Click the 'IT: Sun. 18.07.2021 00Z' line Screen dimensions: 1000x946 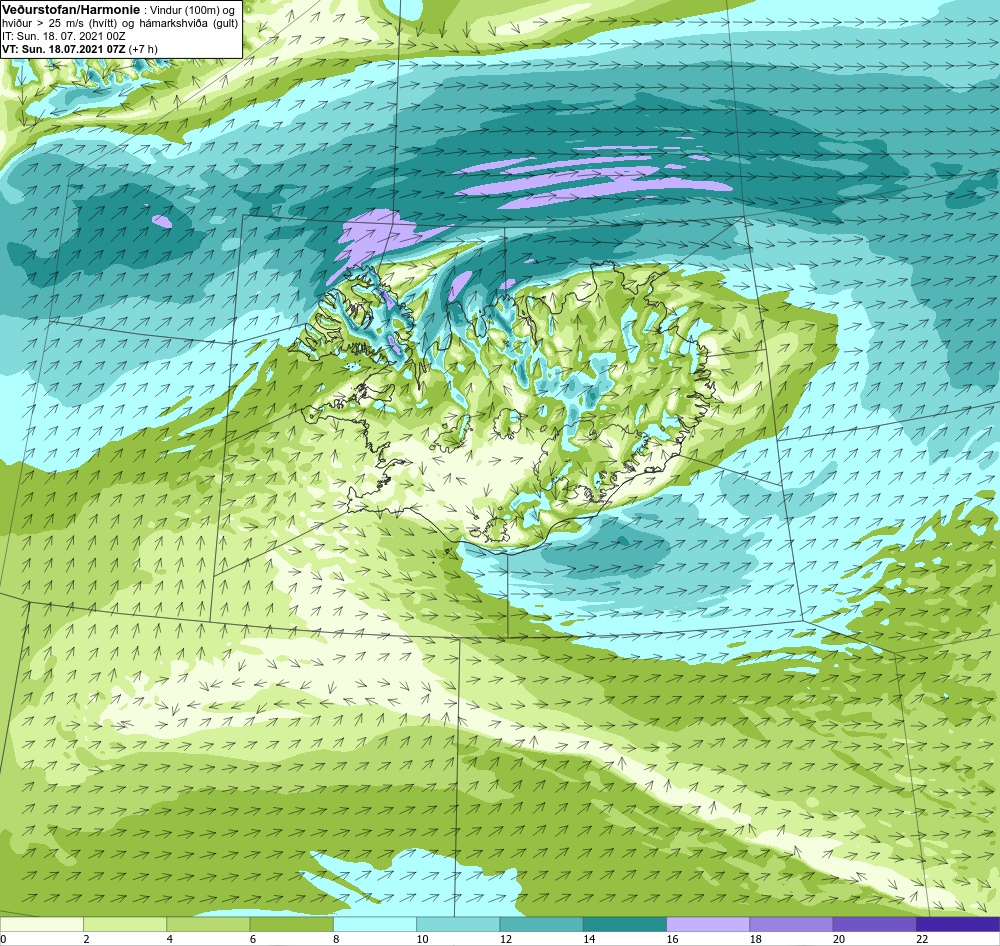click(64, 36)
